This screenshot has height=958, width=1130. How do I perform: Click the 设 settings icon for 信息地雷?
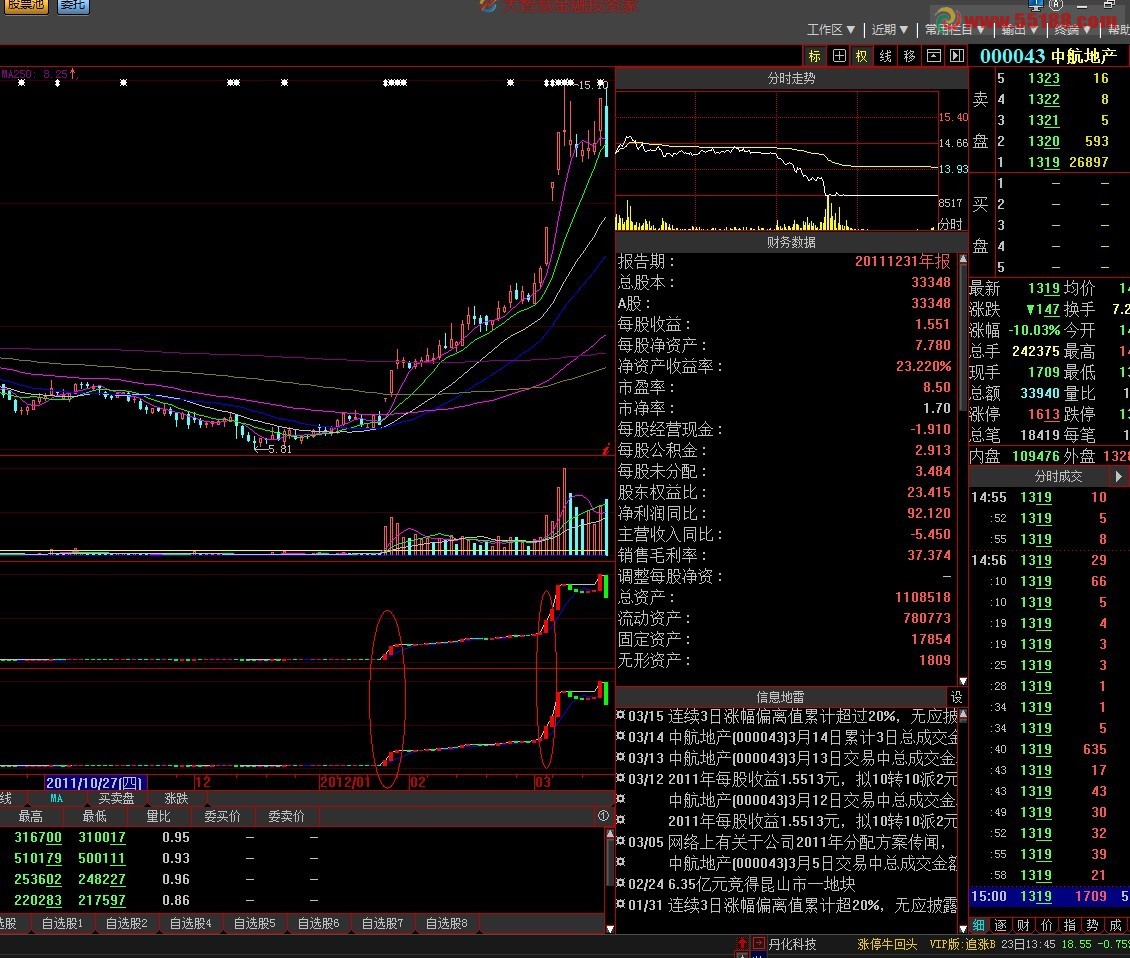(x=956, y=697)
